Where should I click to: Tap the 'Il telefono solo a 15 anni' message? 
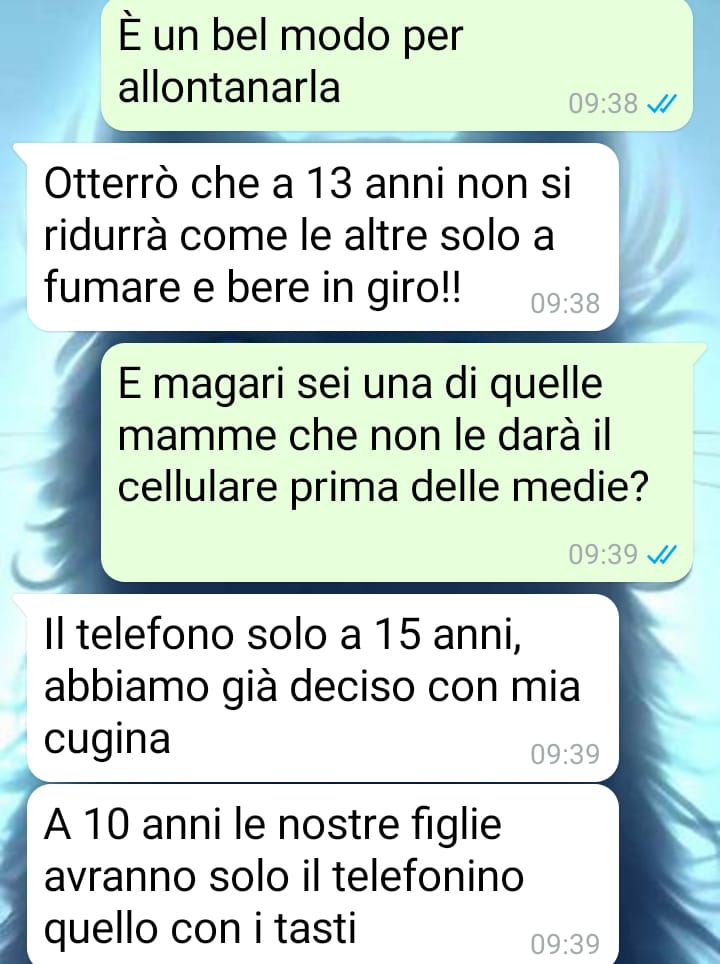click(322, 687)
